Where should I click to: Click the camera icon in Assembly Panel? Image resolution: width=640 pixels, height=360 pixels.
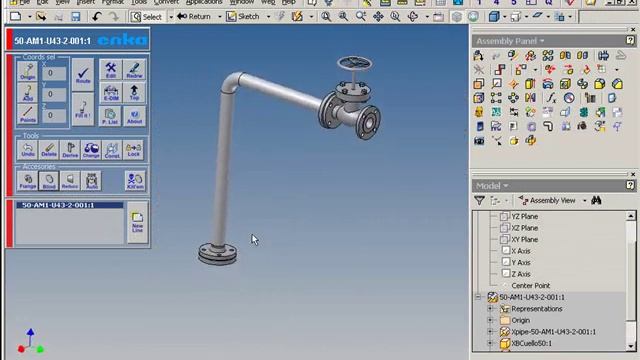point(479,141)
